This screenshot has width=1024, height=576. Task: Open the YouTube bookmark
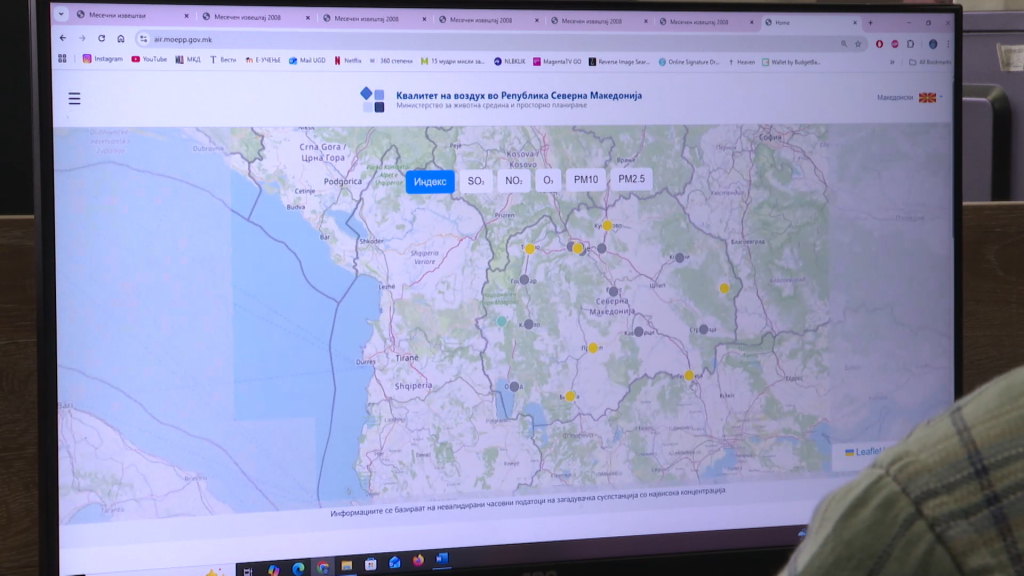149,59
